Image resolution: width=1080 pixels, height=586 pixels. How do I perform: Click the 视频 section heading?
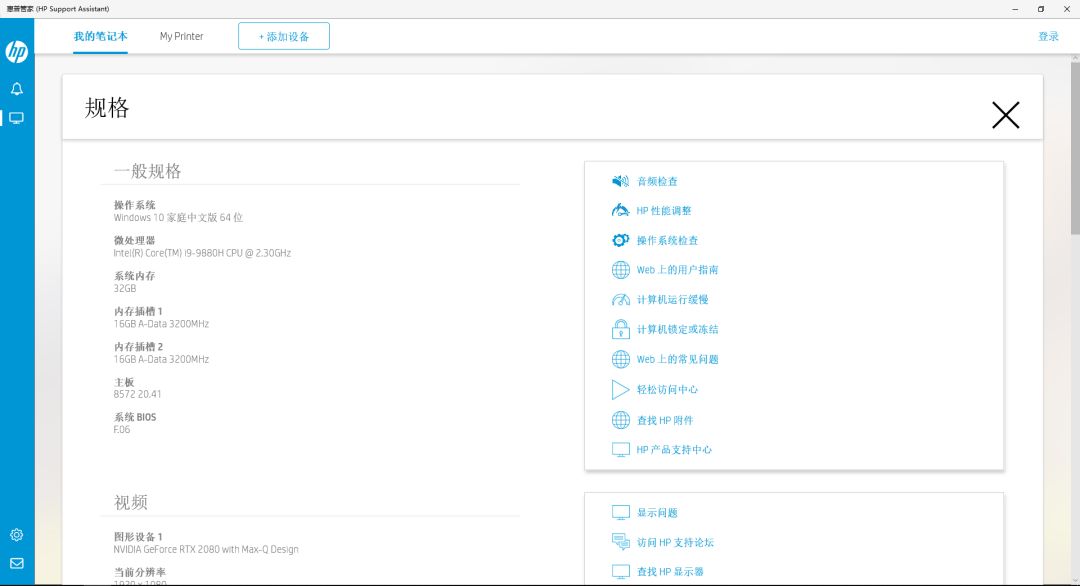[x=131, y=502]
